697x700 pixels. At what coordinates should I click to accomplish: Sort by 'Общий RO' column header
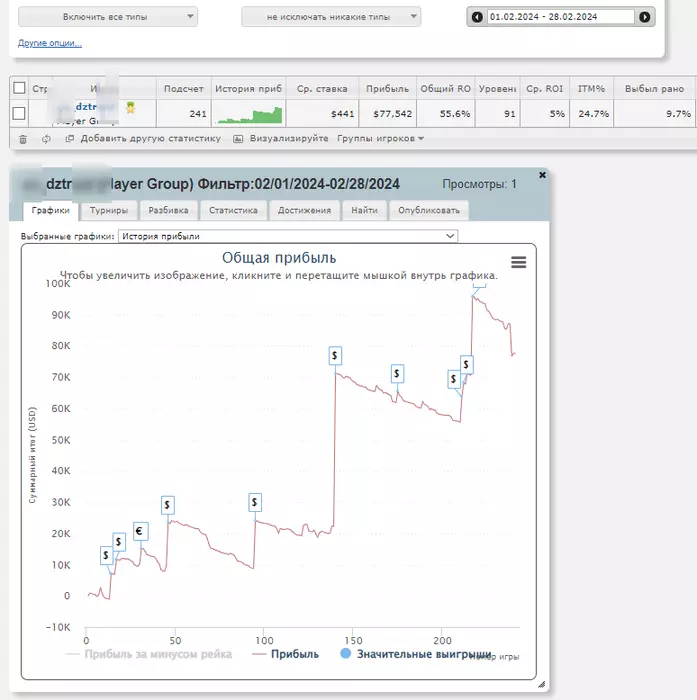[x=446, y=89]
